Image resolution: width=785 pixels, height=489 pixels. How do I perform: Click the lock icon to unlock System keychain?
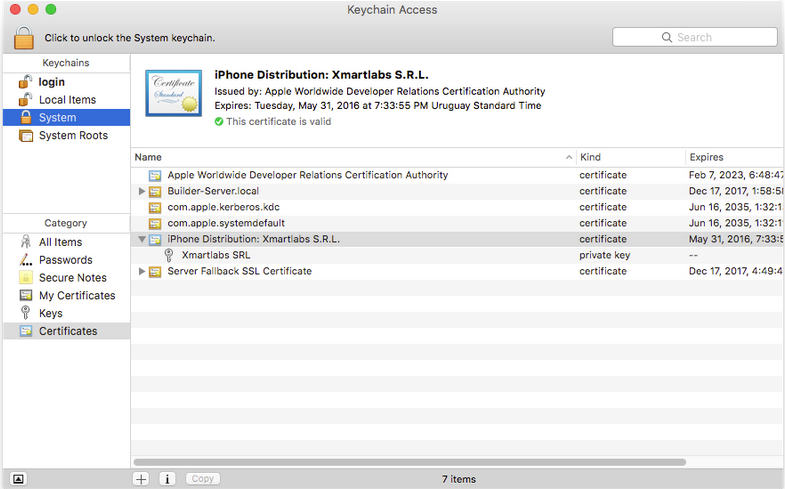pos(25,38)
